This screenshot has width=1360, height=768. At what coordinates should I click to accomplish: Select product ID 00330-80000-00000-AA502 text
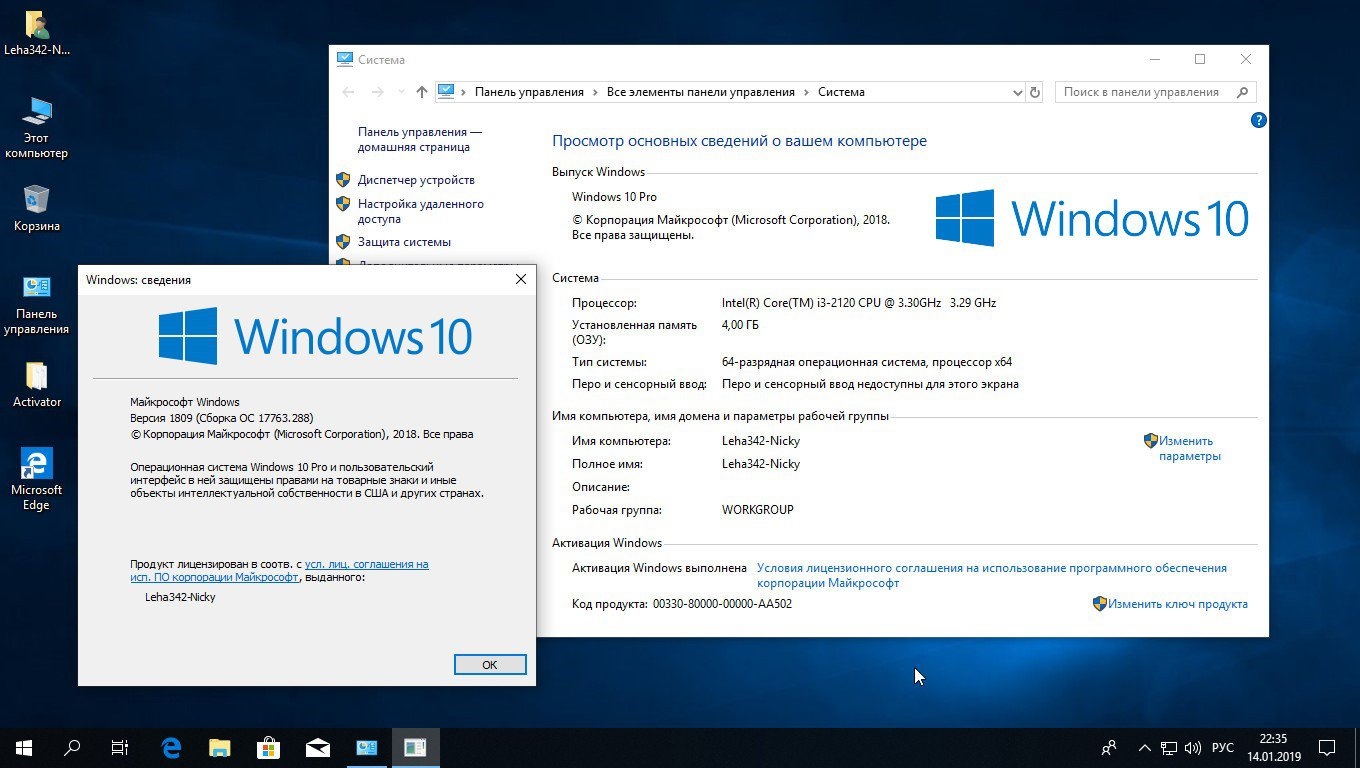pyautogui.click(x=722, y=604)
